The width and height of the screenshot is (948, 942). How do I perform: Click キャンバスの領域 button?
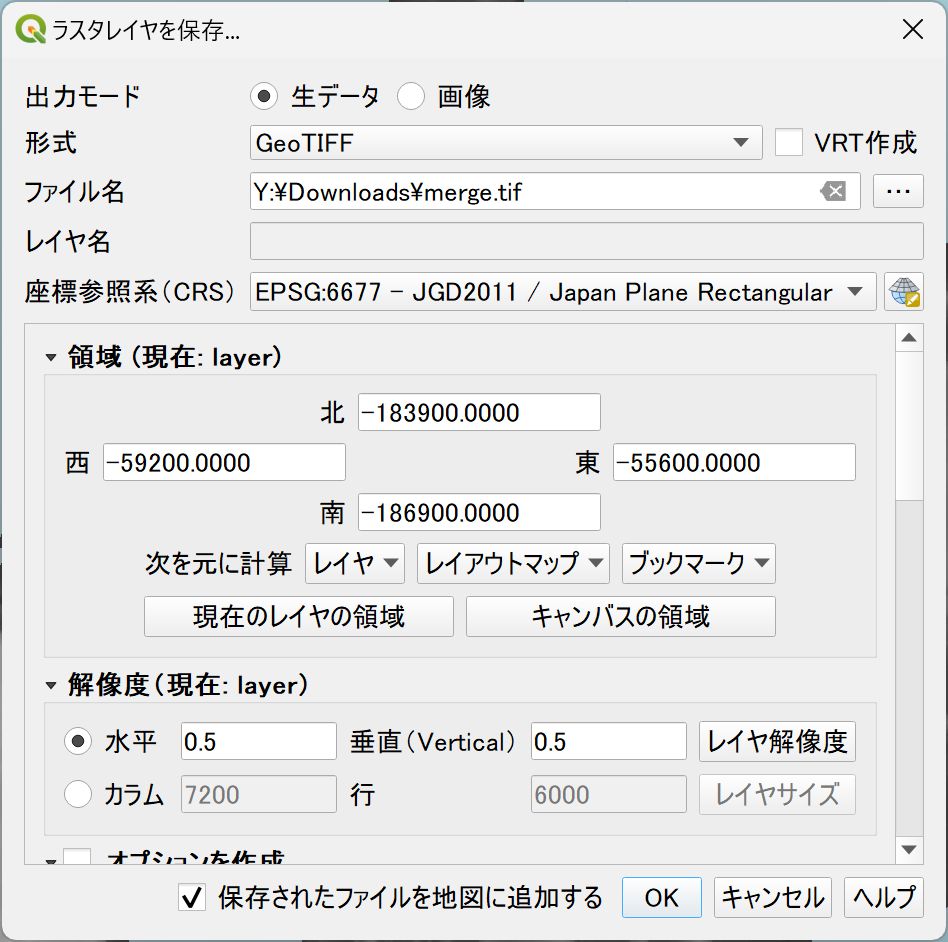click(x=621, y=617)
